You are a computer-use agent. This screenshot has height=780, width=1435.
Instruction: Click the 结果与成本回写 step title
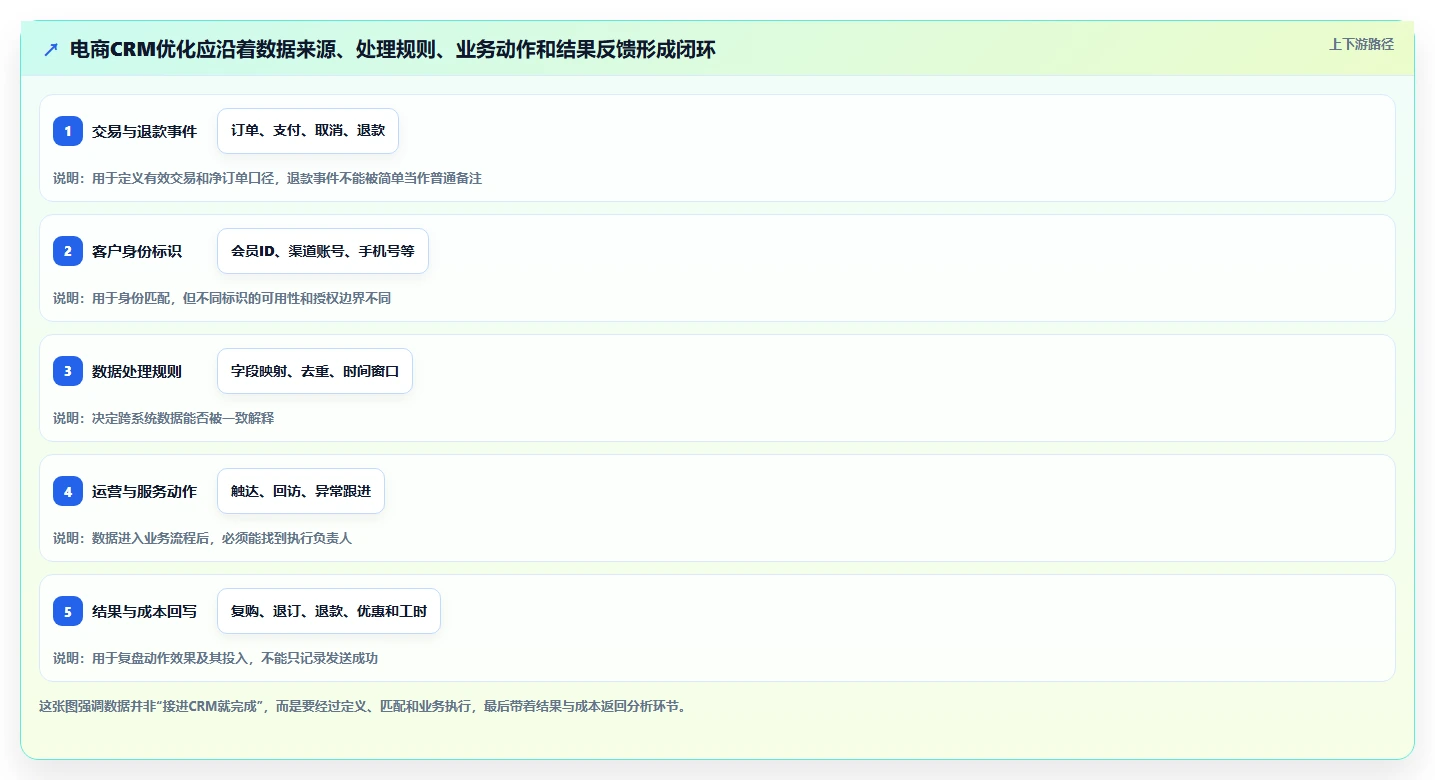(144, 611)
